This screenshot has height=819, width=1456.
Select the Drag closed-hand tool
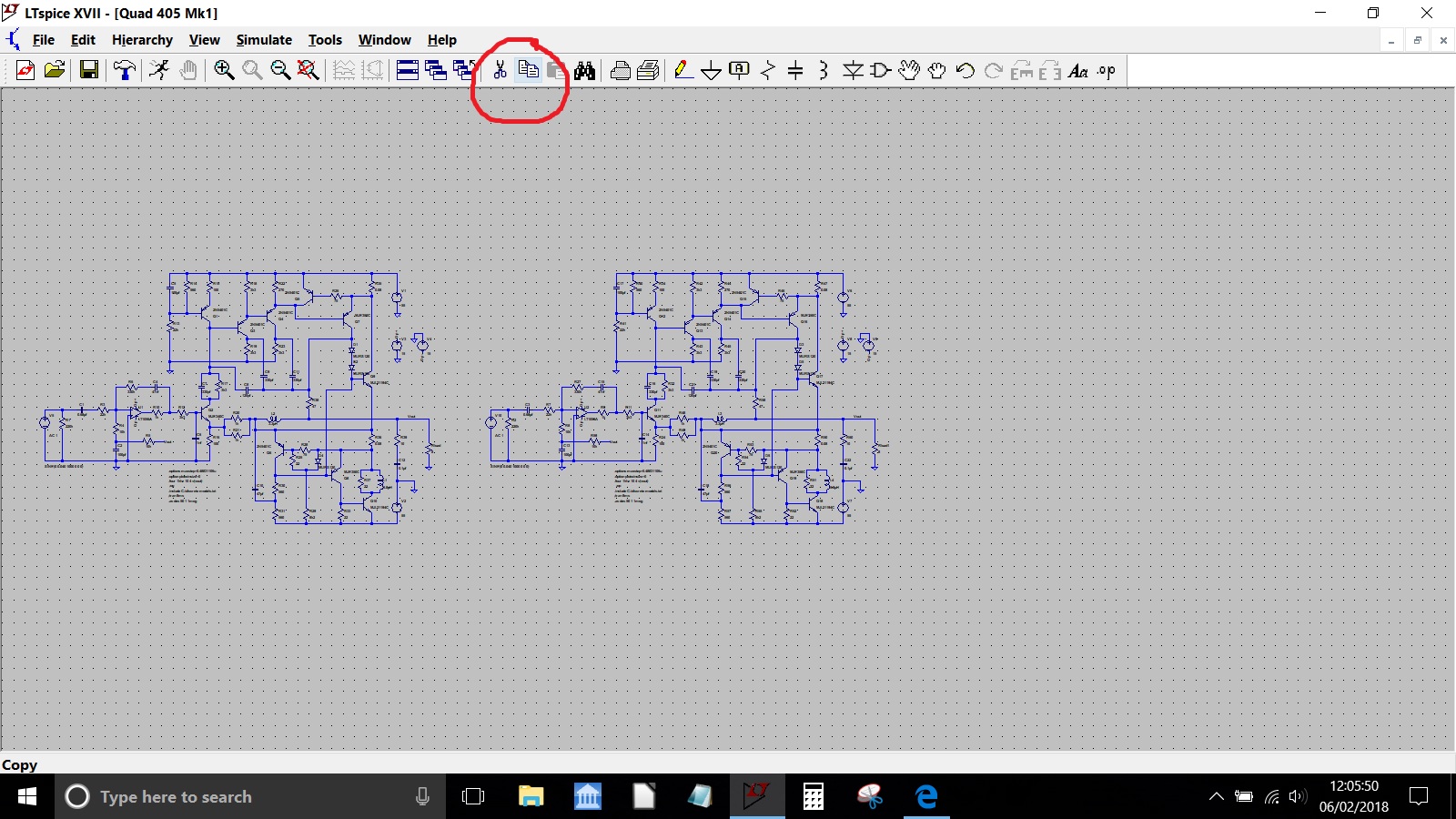click(937, 70)
